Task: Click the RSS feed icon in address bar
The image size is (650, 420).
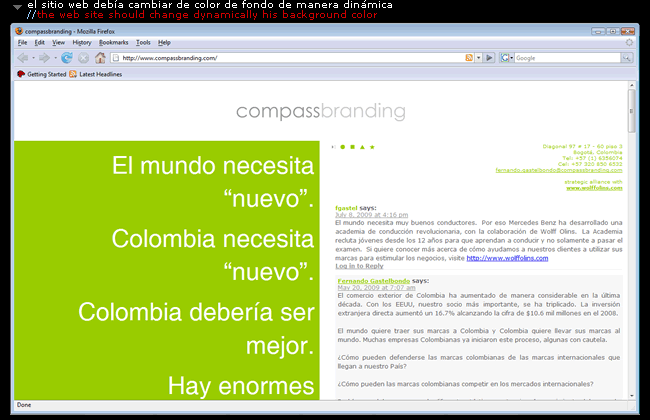Action: (x=469, y=58)
